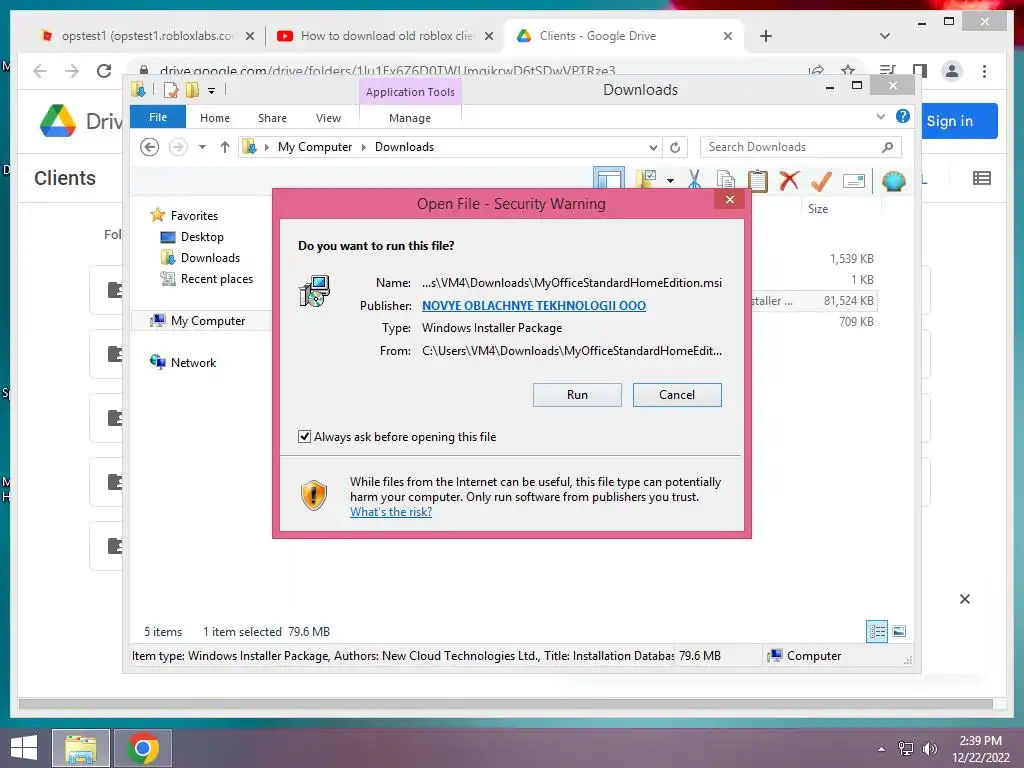This screenshot has height=768, width=1024.
Task: Open the folder options dropdown arrow in toolbar
Action: 670,180
